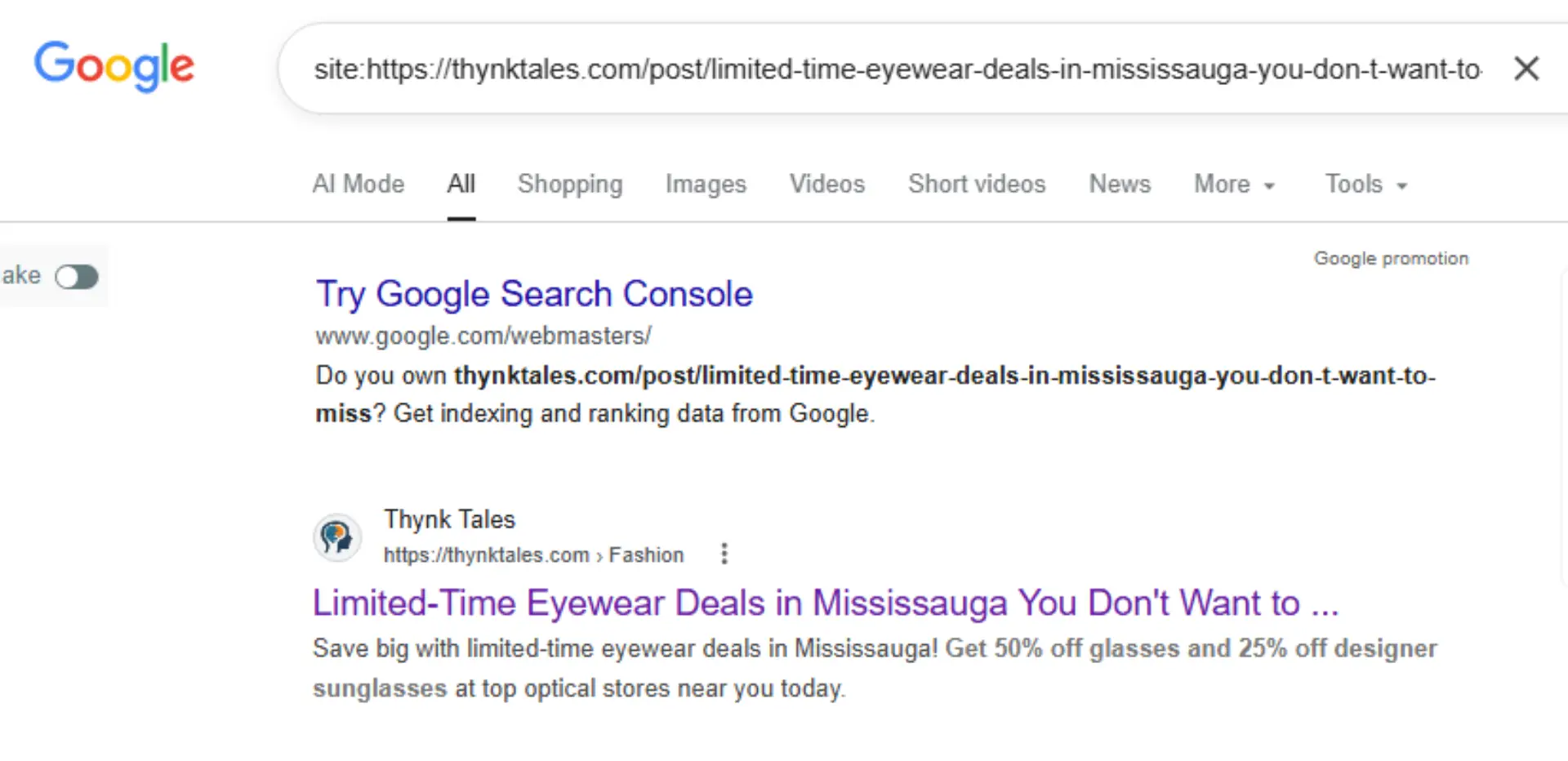Image resolution: width=1568 pixels, height=761 pixels.
Task: Select the All tab
Action: click(461, 185)
